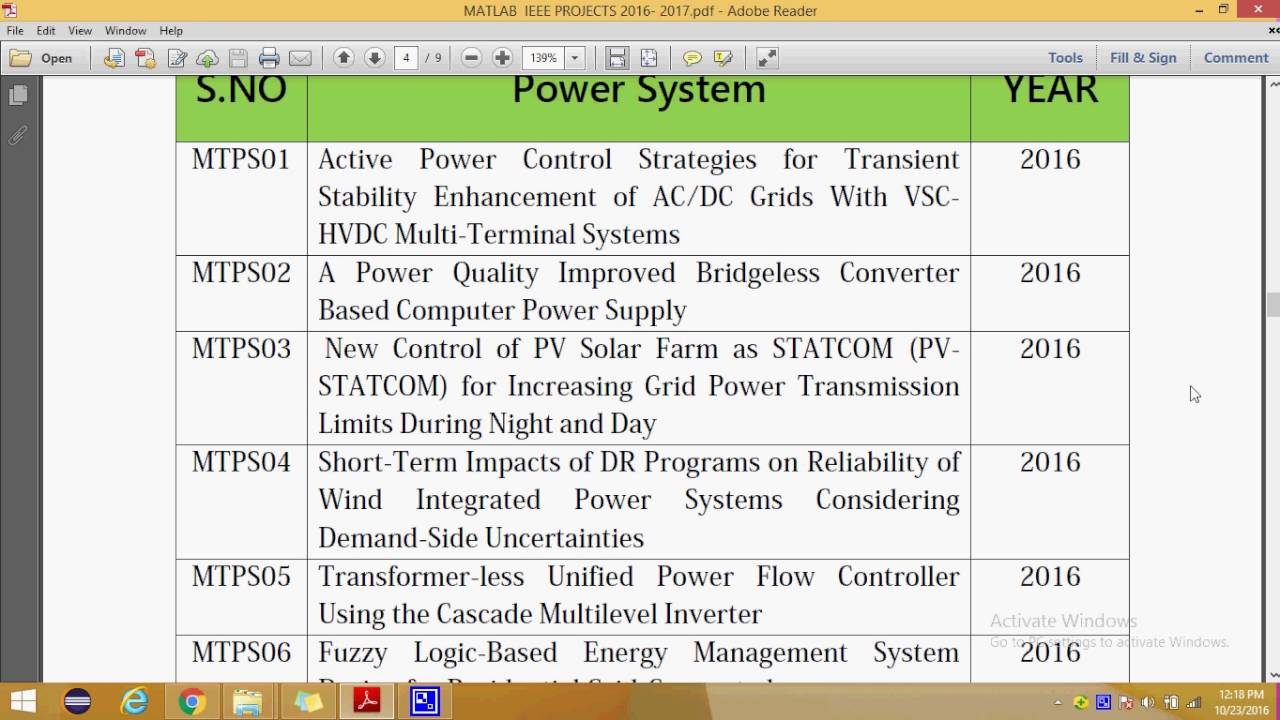Show hidden system tray icons arrow

1058,702
